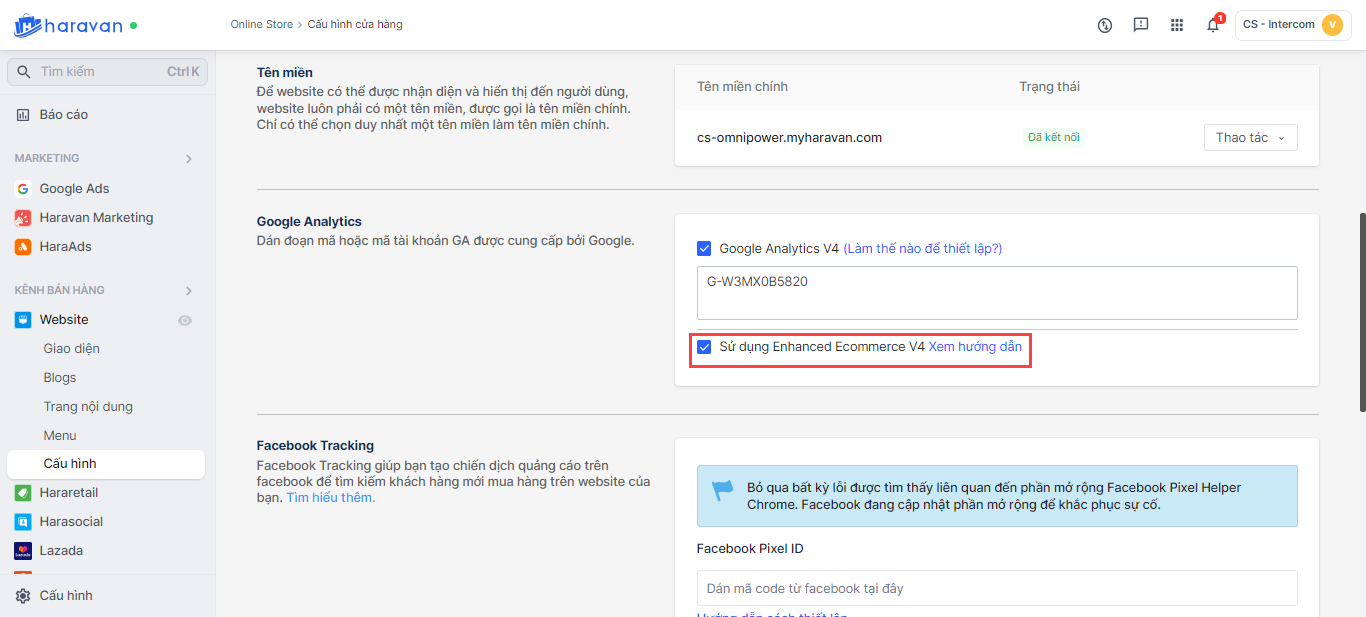Click the feedback message icon
This screenshot has width=1366, height=617.
(x=1141, y=25)
